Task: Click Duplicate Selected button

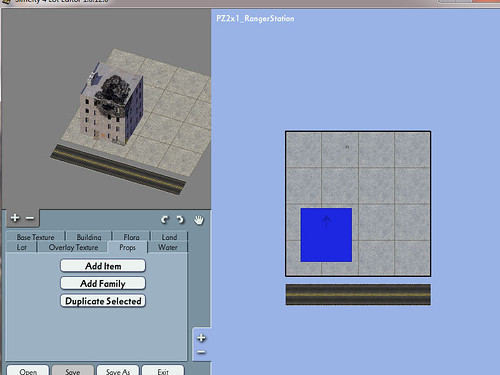Action: click(103, 301)
